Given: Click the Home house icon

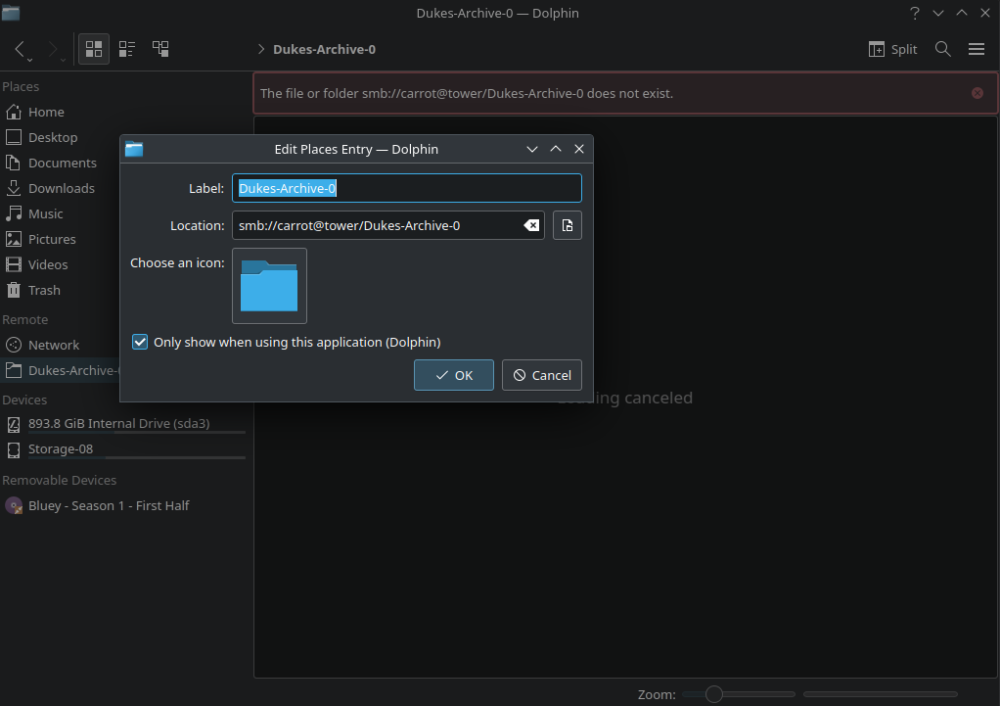Looking at the screenshot, I should [x=13, y=112].
